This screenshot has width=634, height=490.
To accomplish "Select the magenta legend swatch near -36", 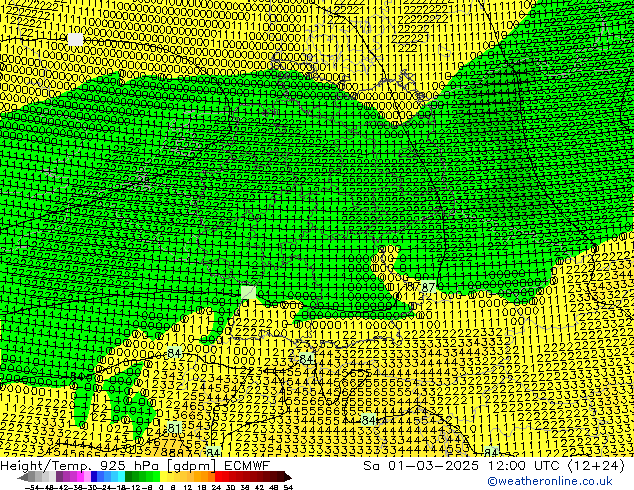I will 80,477.
